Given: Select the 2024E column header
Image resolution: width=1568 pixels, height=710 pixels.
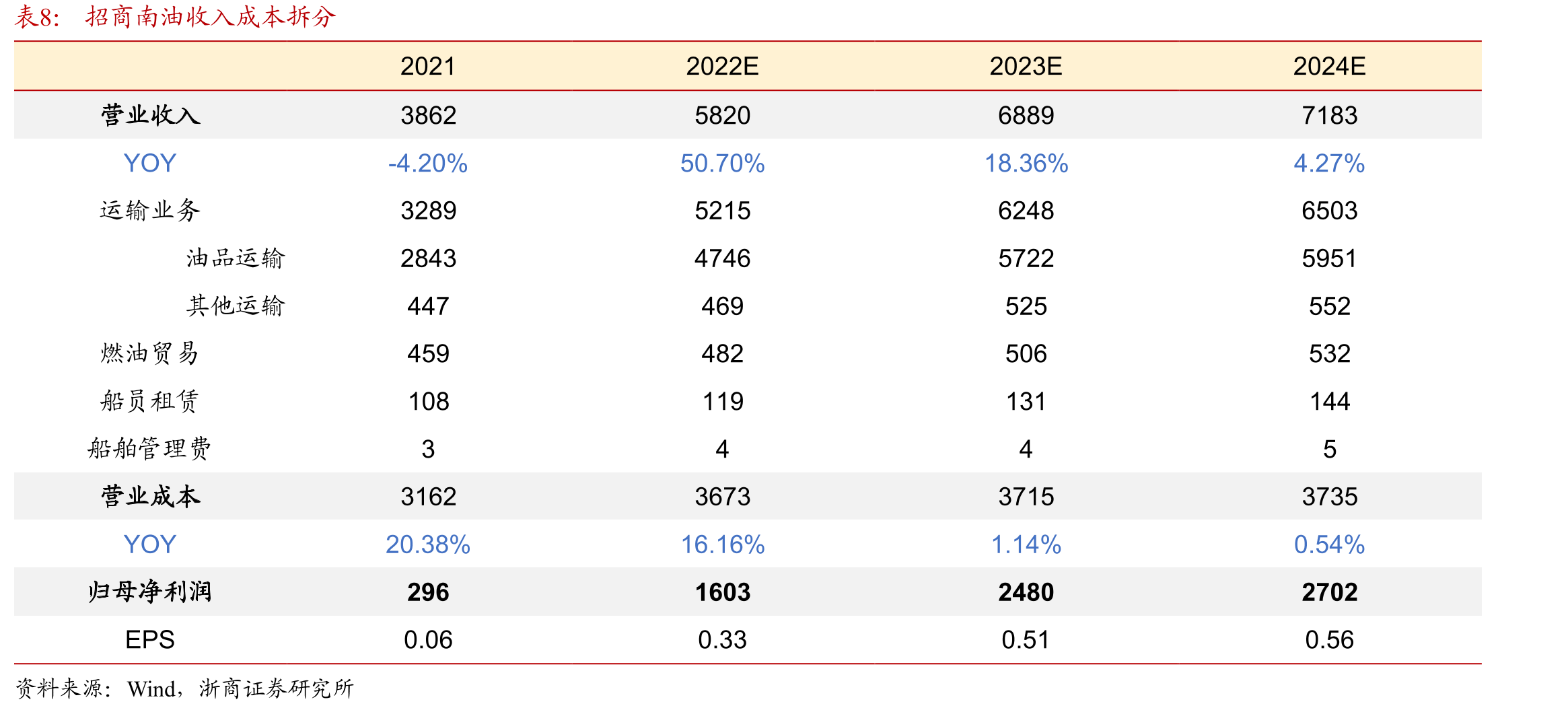Looking at the screenshot, I should pyautogui.click(x=1329, y=66).
